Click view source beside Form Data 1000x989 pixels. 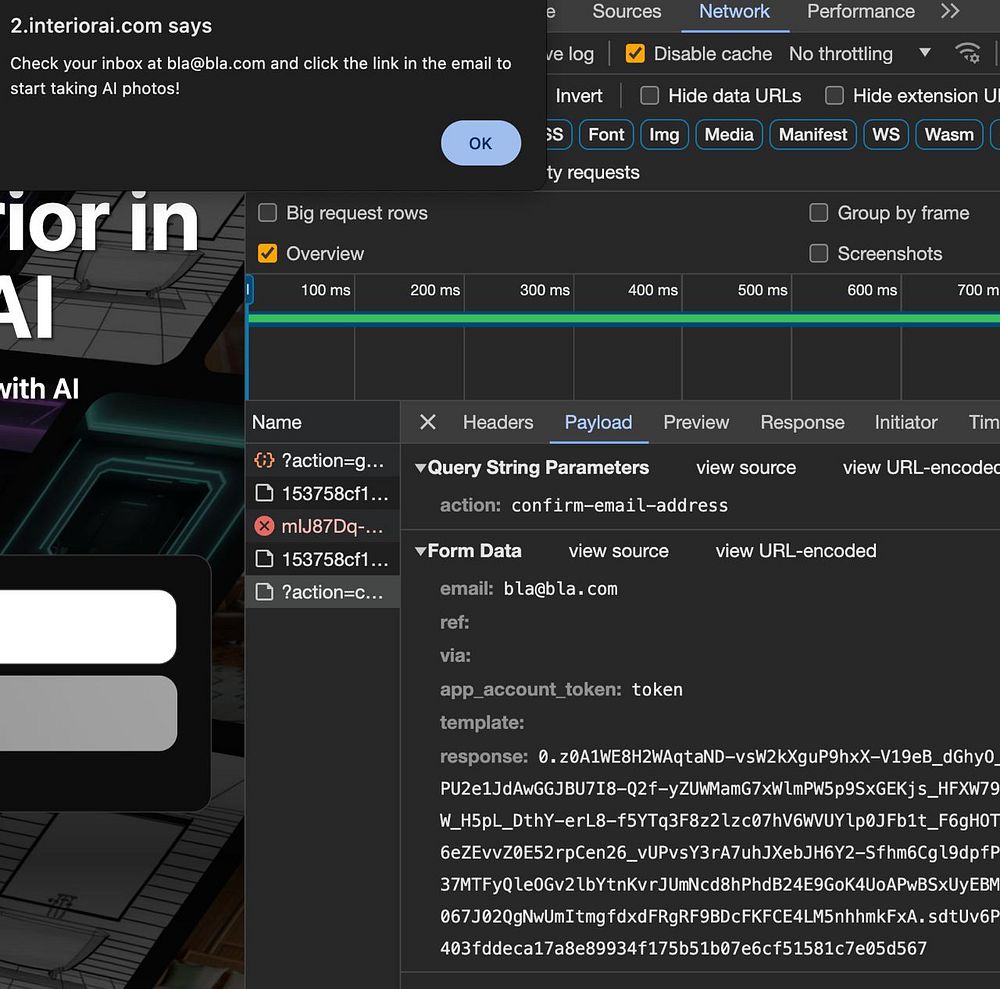[x=619, y=551]
